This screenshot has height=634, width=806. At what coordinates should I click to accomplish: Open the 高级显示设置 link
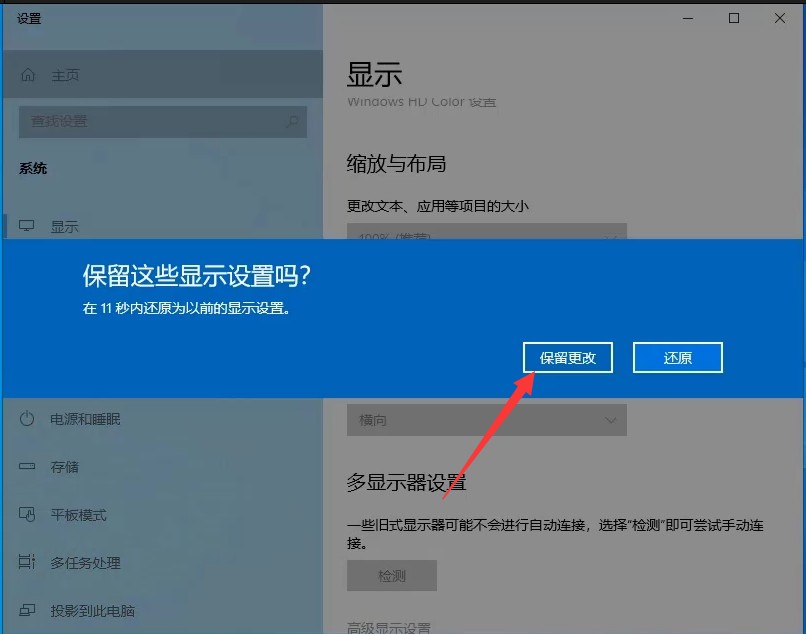(x=389, y=627)
